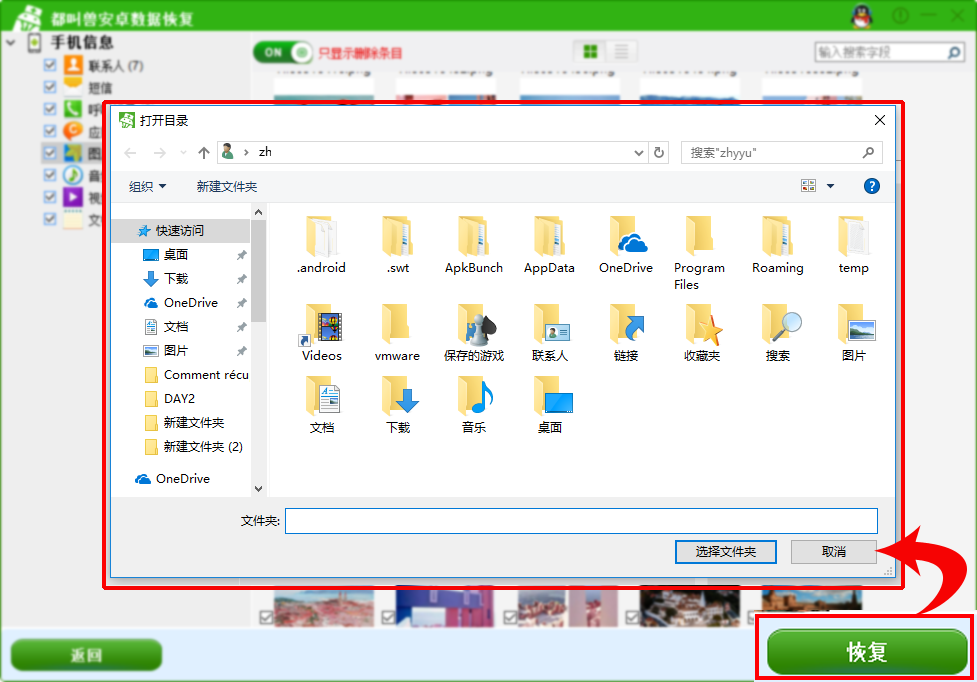Switch to the green grid view icon
The width and height of the screenshot is (977, 682).
coord(589,51)
